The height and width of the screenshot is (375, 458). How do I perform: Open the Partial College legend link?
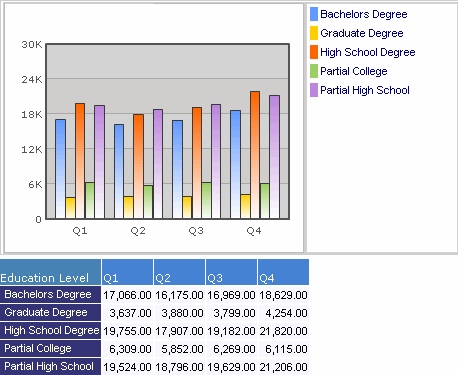point(354,71)
